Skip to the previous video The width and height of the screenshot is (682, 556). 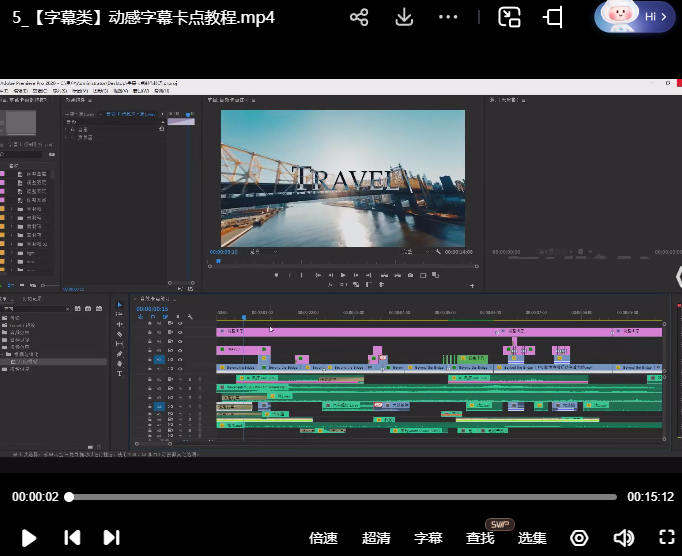[x=72, y=538]
